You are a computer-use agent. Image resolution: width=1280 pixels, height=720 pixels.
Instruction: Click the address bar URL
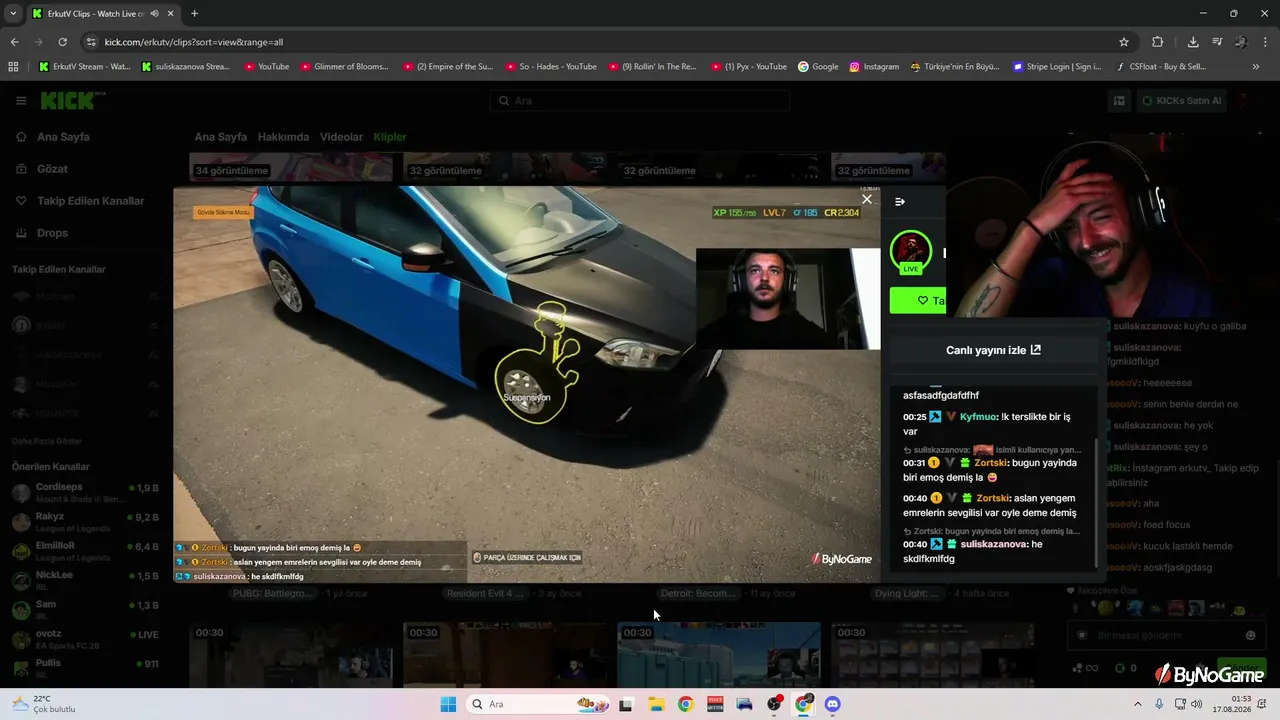[193, 42]
